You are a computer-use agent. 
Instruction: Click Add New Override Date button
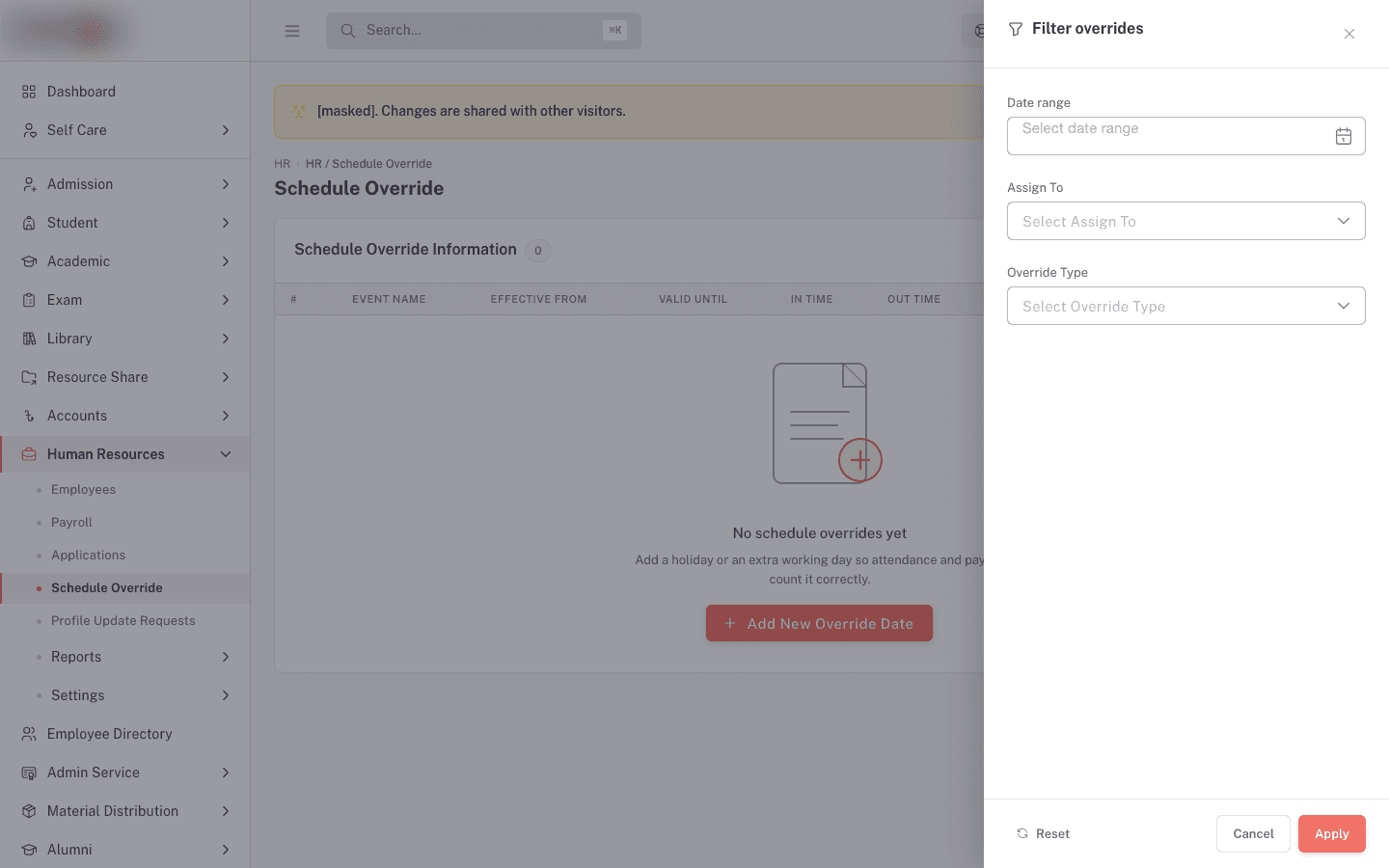coord(819,623)
